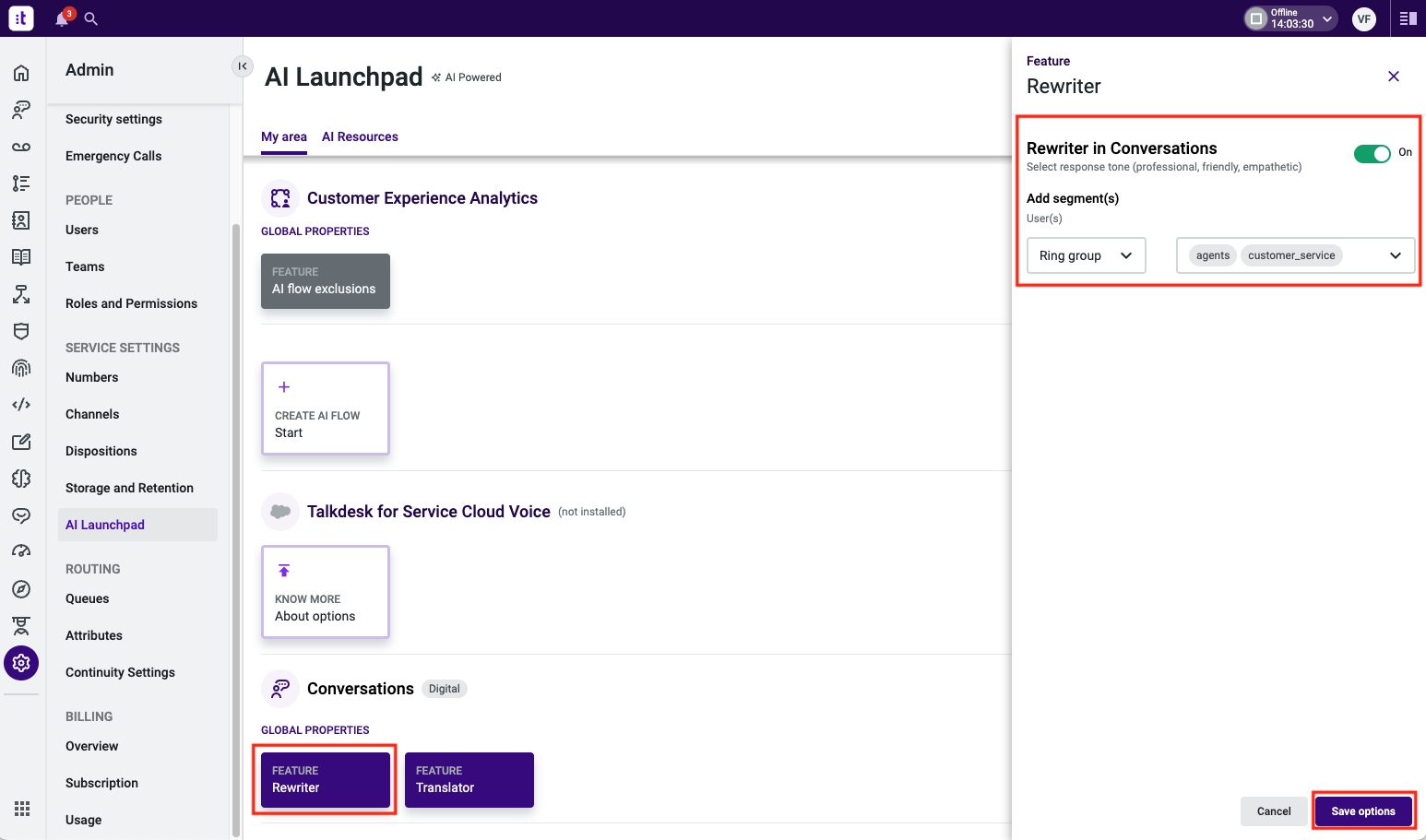1426x840 pixels.
Task: Click the compass icon in left rail
Action: pyautogui.click(x=21, y=589)
